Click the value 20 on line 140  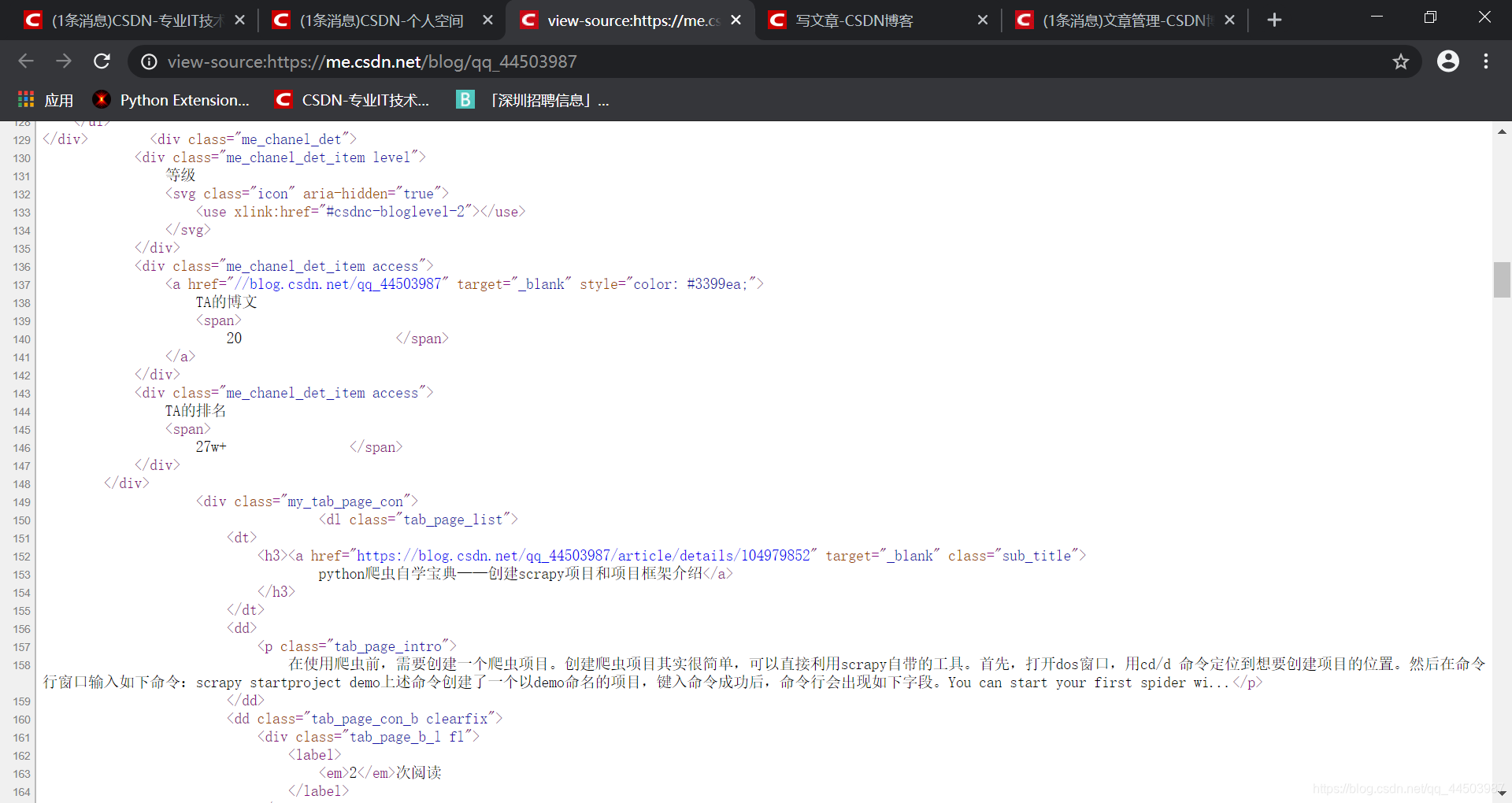point(235,339)
